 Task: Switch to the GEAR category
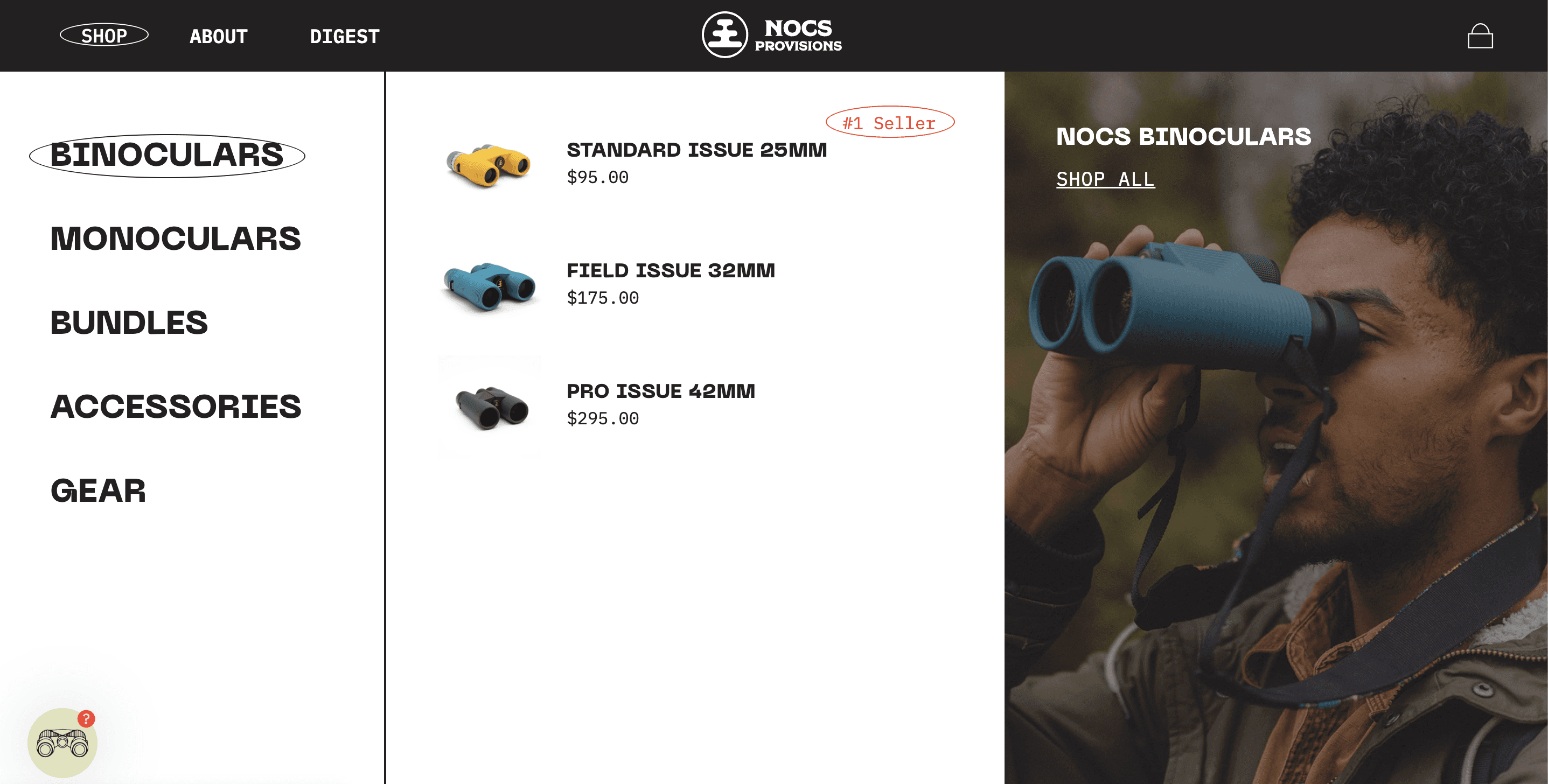click(x=98, y=491)
